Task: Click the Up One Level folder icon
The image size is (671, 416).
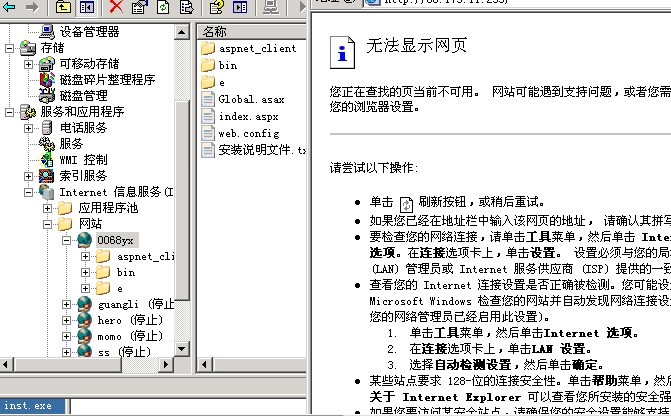Action: [x=61, y=7]
